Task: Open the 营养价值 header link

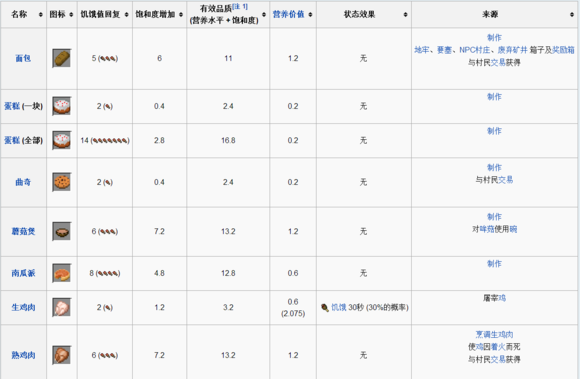Action: [x=288, y=14]
